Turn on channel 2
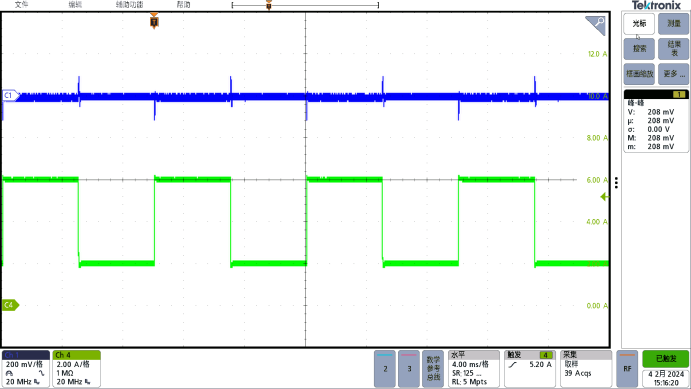The image size is (691, 389). [385, 369]
